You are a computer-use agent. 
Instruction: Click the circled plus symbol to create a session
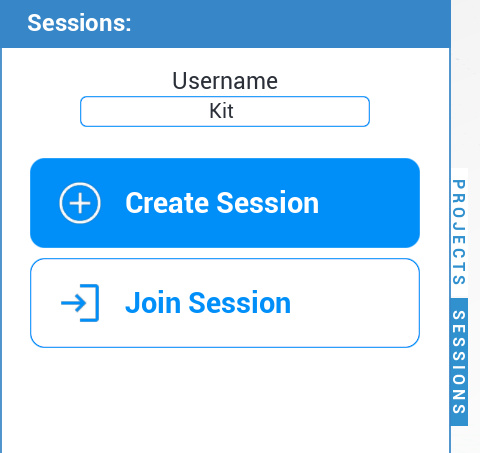[80, 203]
